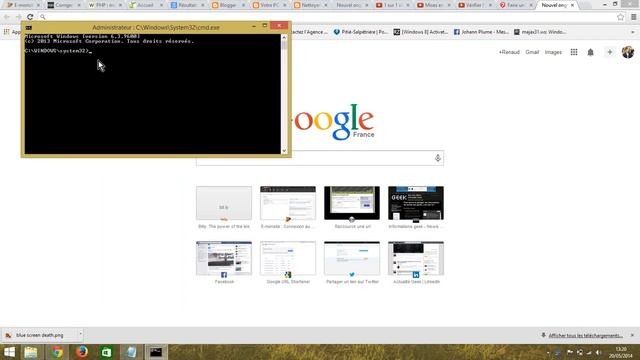Switch to the Votre PC tab
Screen dimensions: 640x360
click(x=269, y=5)
